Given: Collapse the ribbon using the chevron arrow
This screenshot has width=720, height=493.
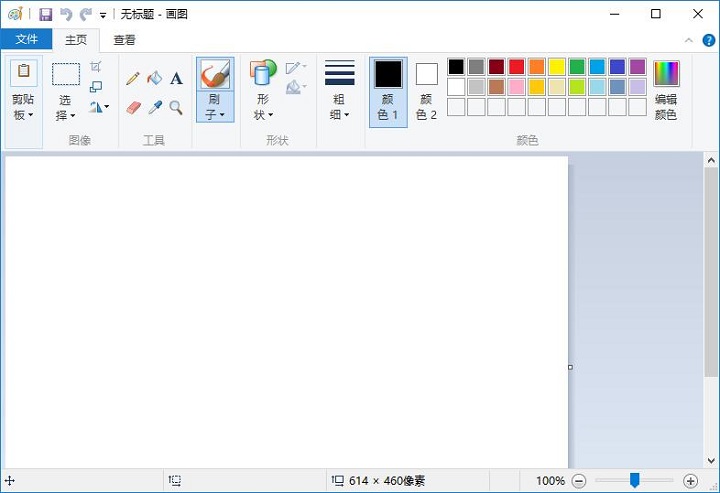Looking at the screenshot, I should pyautogui.click(x=689, y=41).
